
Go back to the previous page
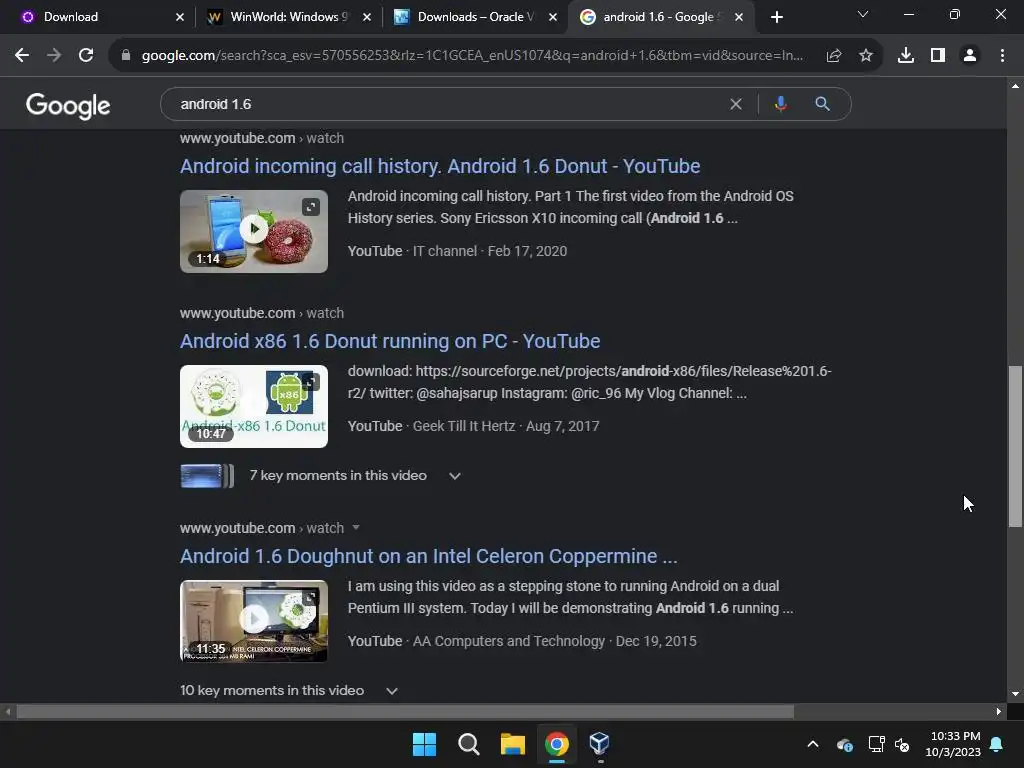[22, 56]
